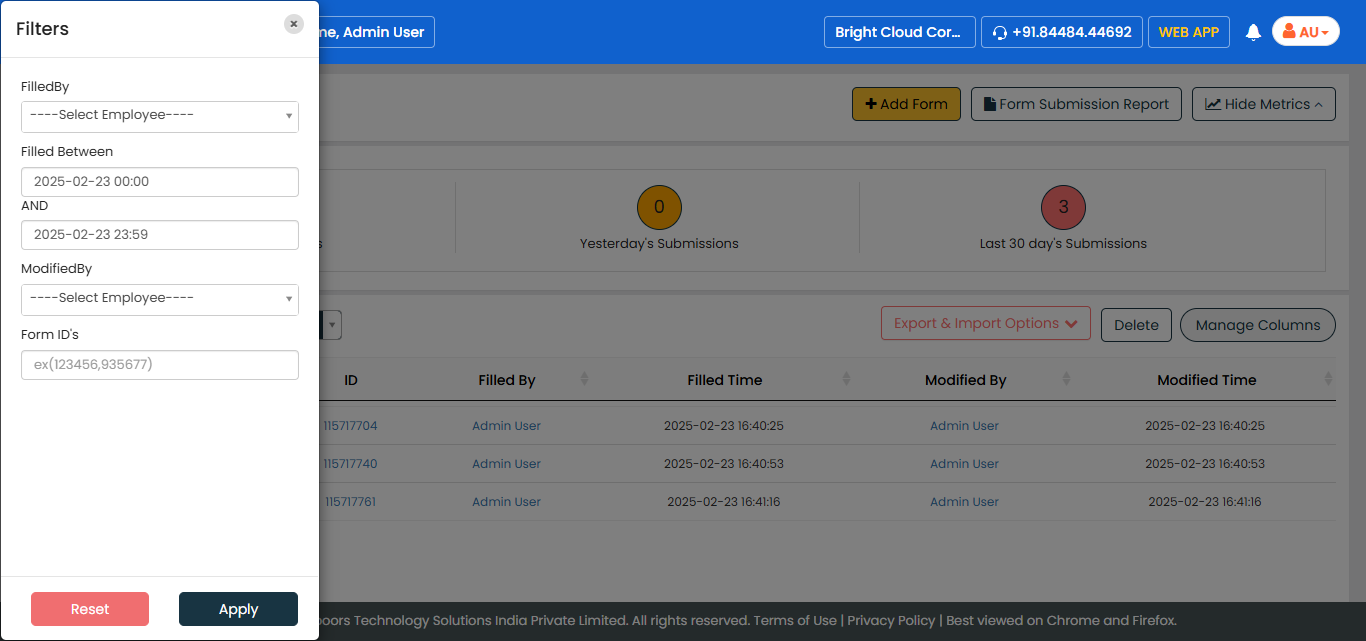The image size is (1366, 641).
Task: Click the headset support phone number
Action: point(1061,32)
